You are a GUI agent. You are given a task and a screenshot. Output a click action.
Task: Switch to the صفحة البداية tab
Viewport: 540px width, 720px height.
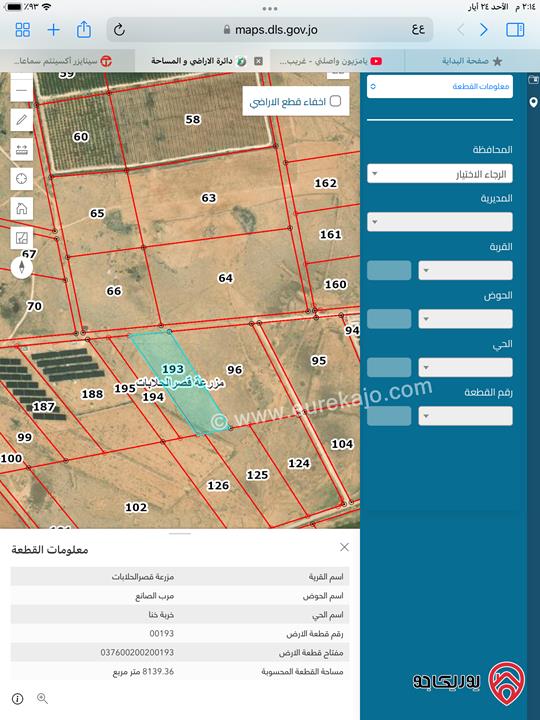tap(472, 61)
